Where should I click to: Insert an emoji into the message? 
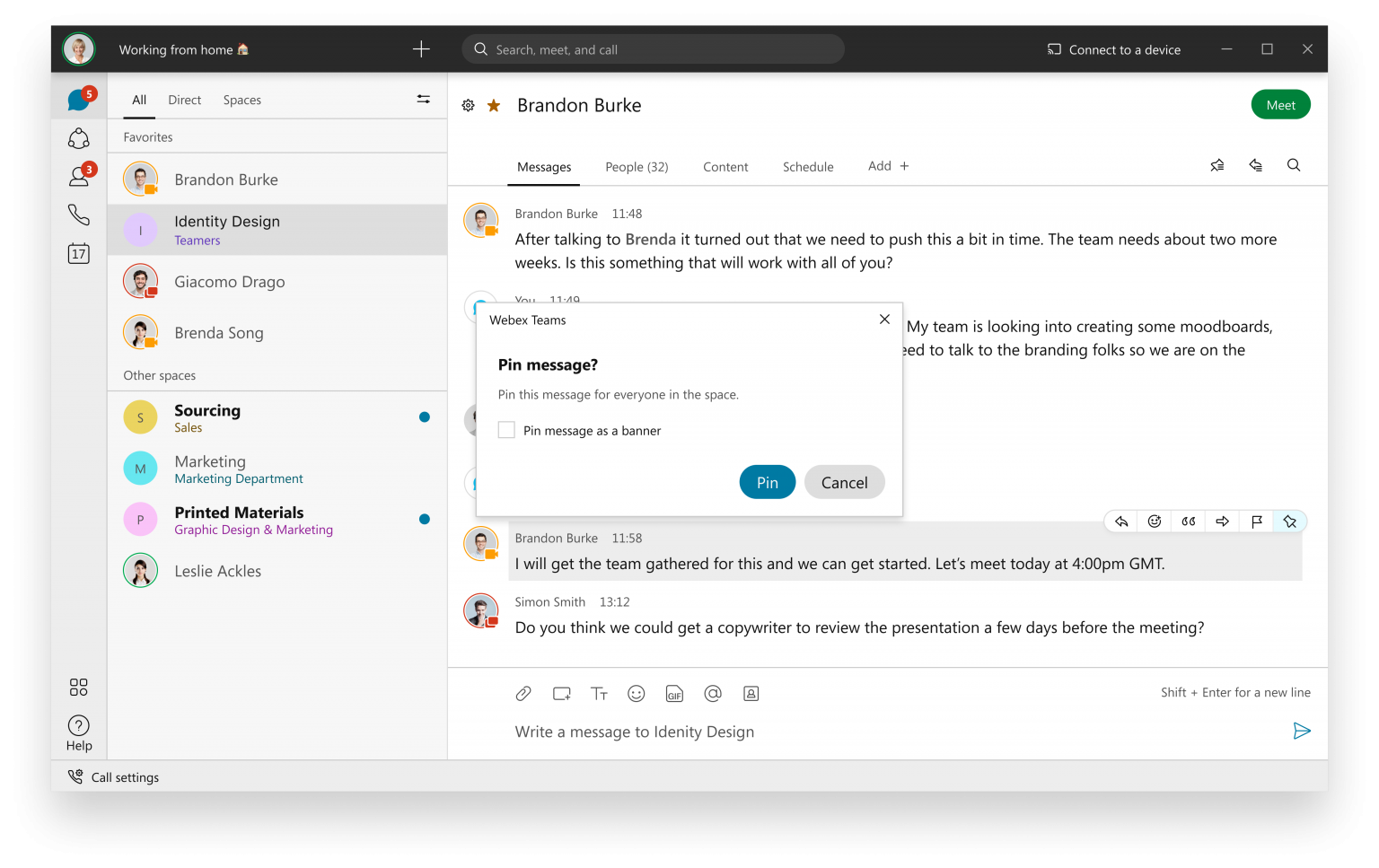click(x=637, y=693)
